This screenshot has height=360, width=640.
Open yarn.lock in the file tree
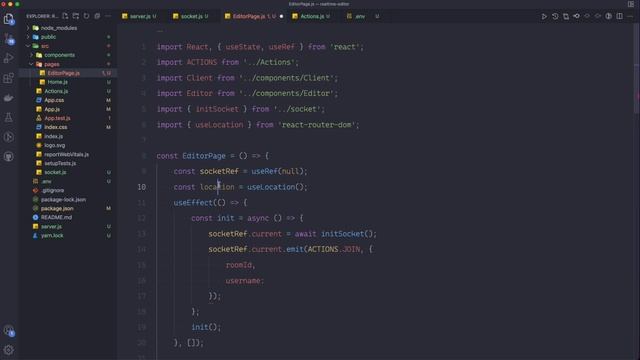point(52,236)
